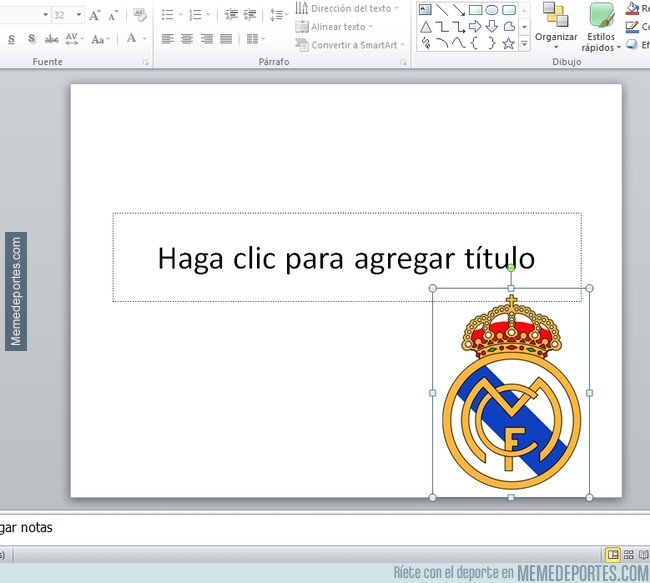The image size is (650, 583).
Task: Select the arrow line shape
Action: tap(458, 10)
